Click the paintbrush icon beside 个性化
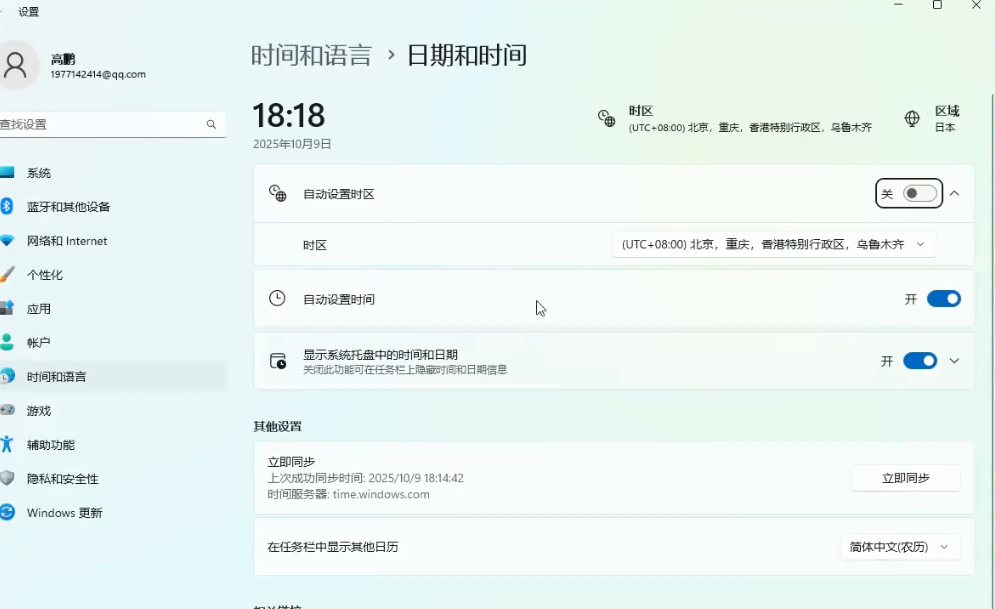The image size is (995, 609). pyautogui.click(x=7, y=275)
